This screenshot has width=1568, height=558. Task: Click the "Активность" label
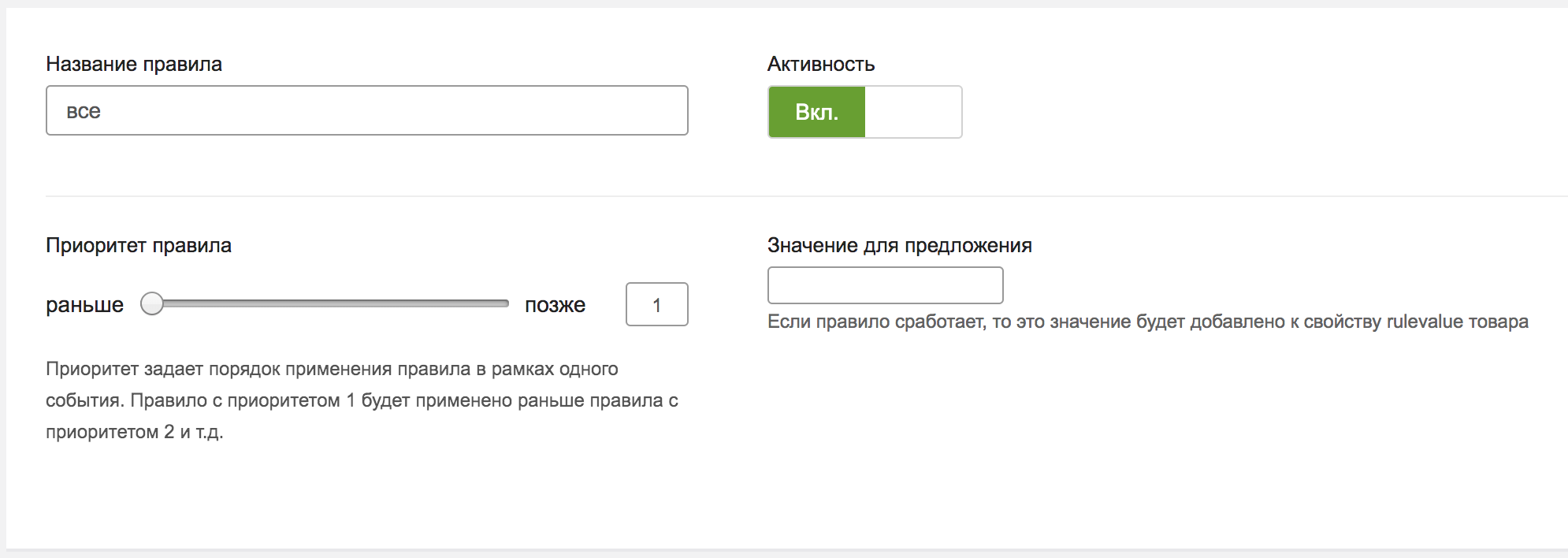point(821,64)
